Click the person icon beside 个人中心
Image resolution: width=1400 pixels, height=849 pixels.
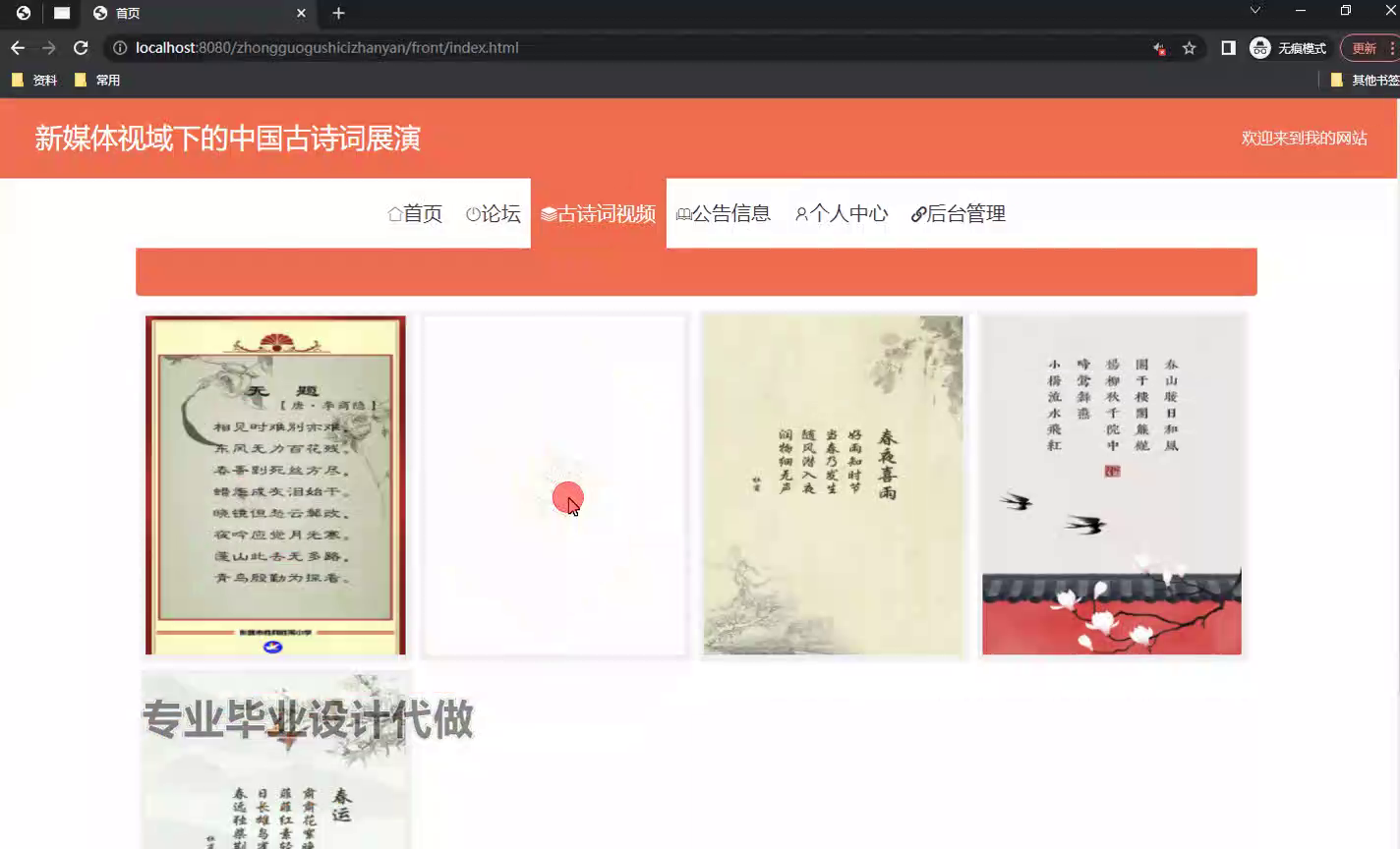tap(801, 214)
